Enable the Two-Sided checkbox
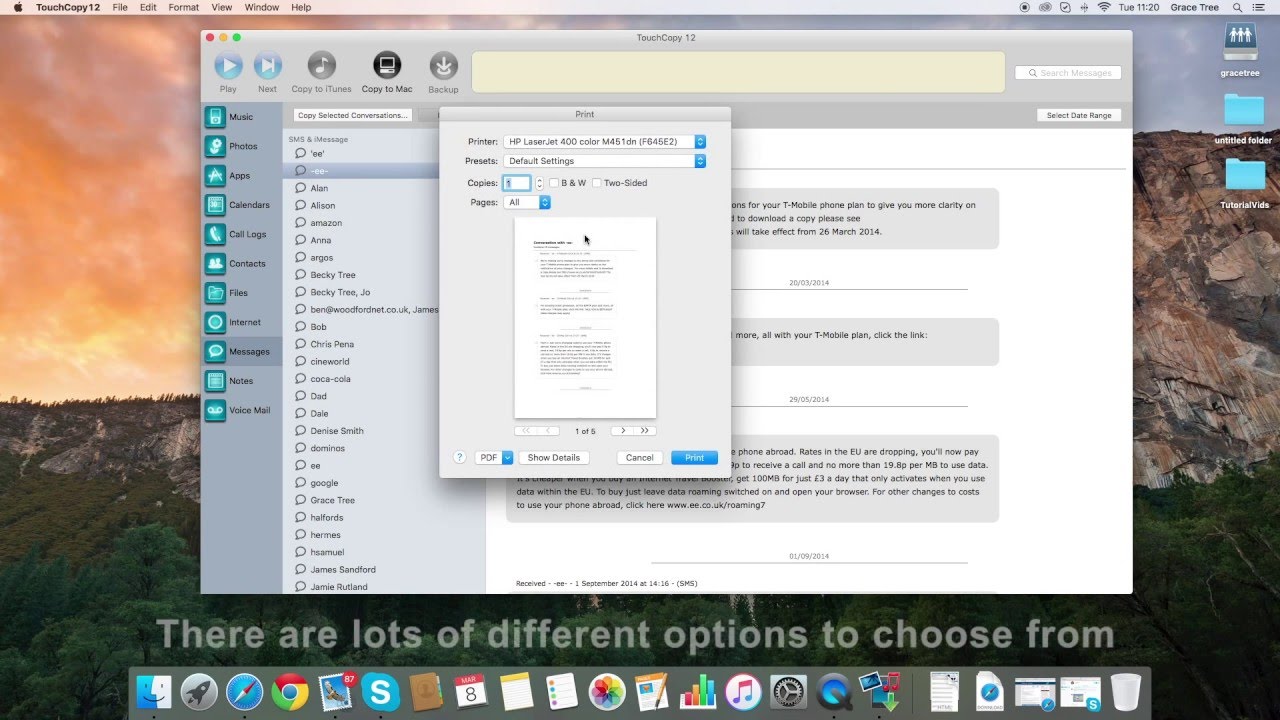 pos(597,183)
